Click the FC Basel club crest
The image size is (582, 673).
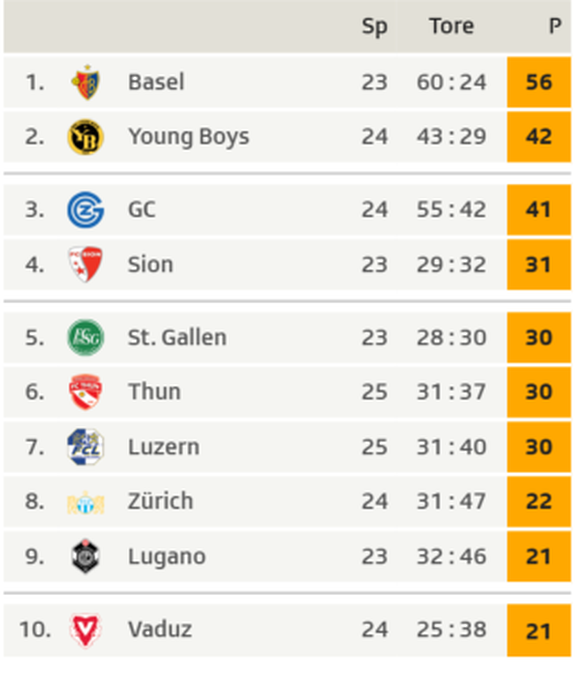click(x=86, y=82)
